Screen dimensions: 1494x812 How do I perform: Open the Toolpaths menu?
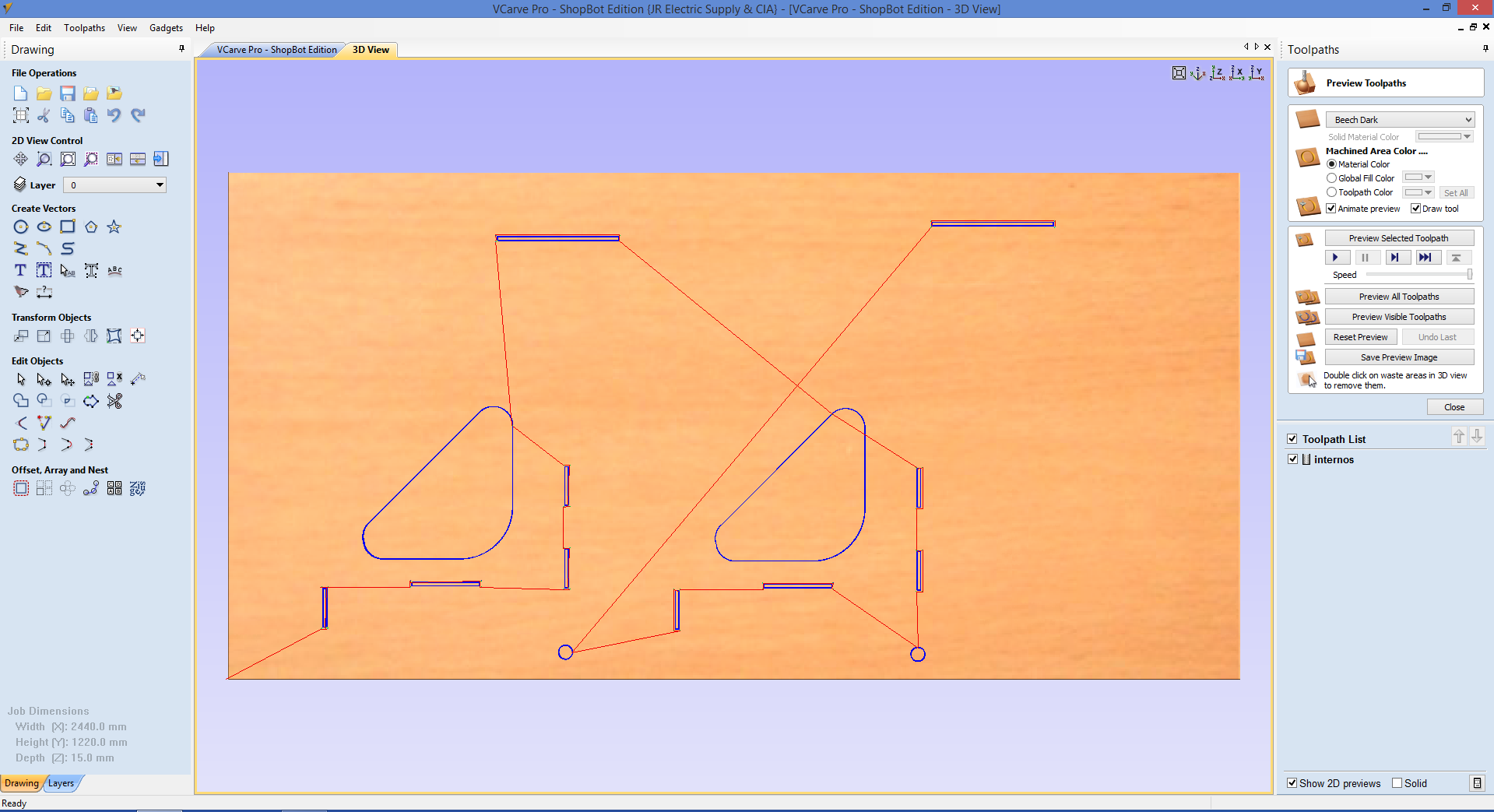[x=84, y=28]
